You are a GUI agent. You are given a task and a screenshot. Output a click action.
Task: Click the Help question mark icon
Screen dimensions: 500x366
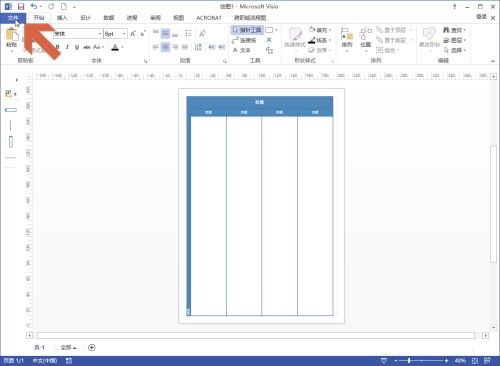point(454,7)
